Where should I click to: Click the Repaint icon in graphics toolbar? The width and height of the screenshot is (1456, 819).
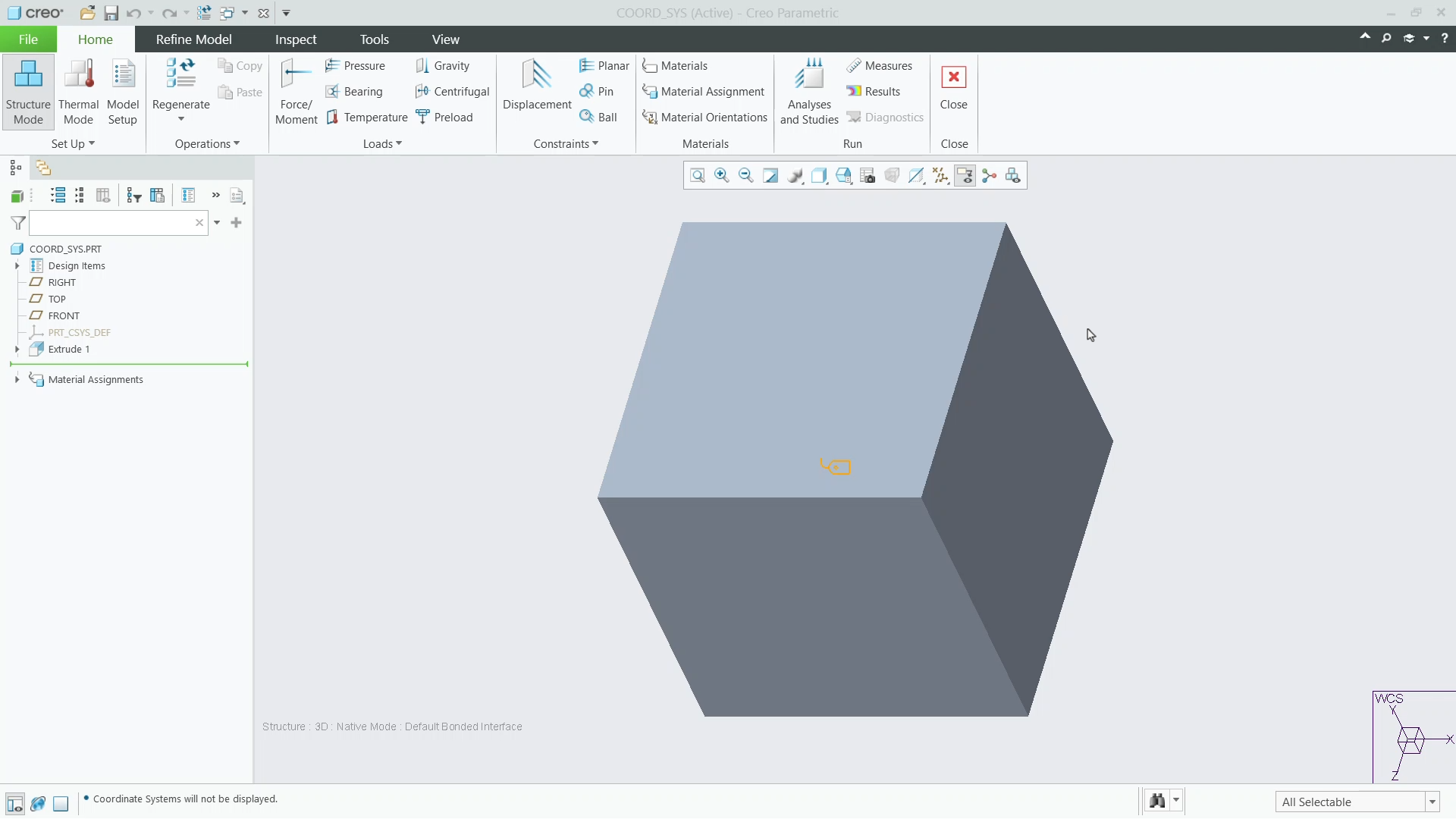click(x=770, y=176)
